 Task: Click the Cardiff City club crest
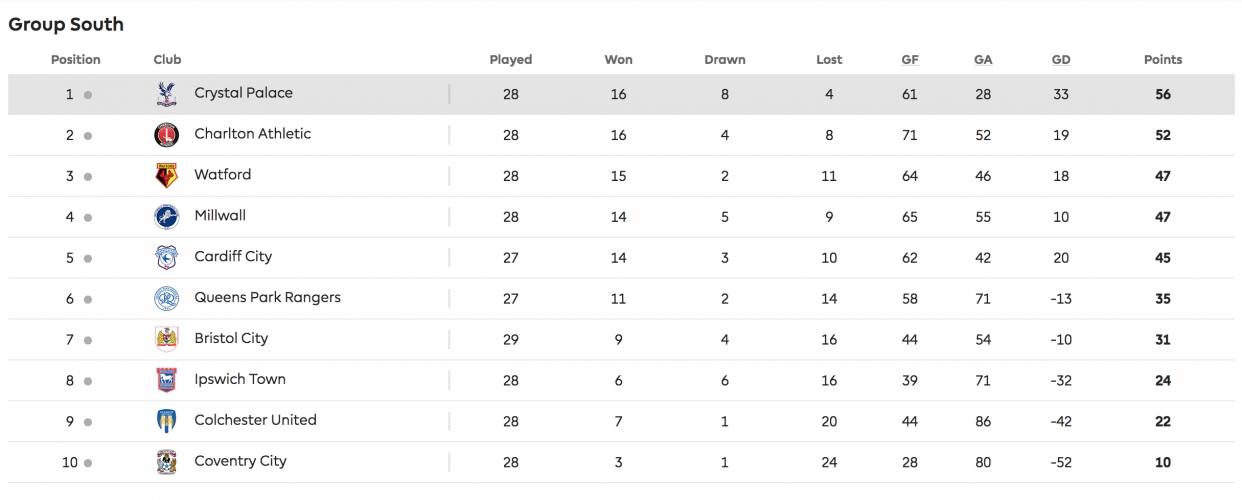[166, 258]
